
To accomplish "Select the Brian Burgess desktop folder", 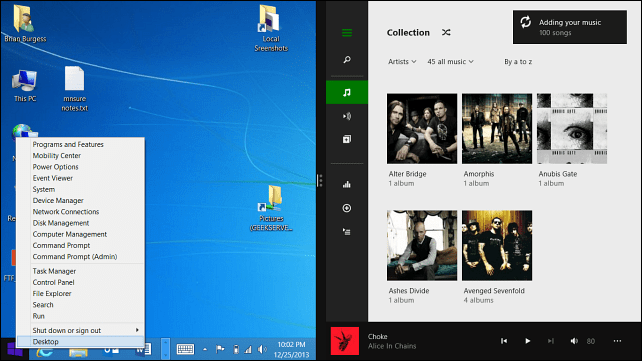I will [25, 23].
